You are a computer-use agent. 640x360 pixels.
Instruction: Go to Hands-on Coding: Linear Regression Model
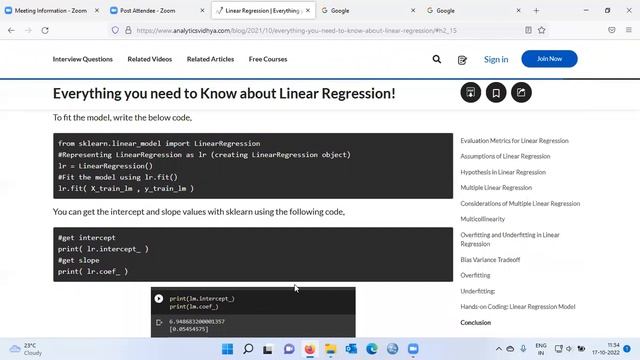tap(518, 307)
